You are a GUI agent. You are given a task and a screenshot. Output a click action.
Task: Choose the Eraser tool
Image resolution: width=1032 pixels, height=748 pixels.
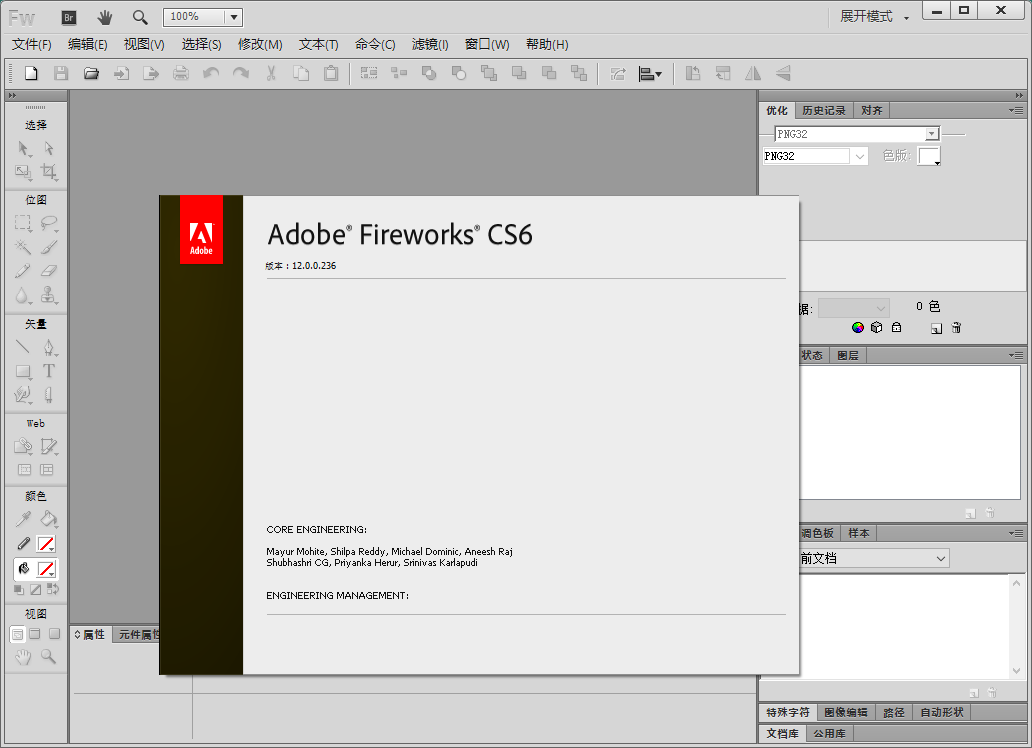coord(48,271)
